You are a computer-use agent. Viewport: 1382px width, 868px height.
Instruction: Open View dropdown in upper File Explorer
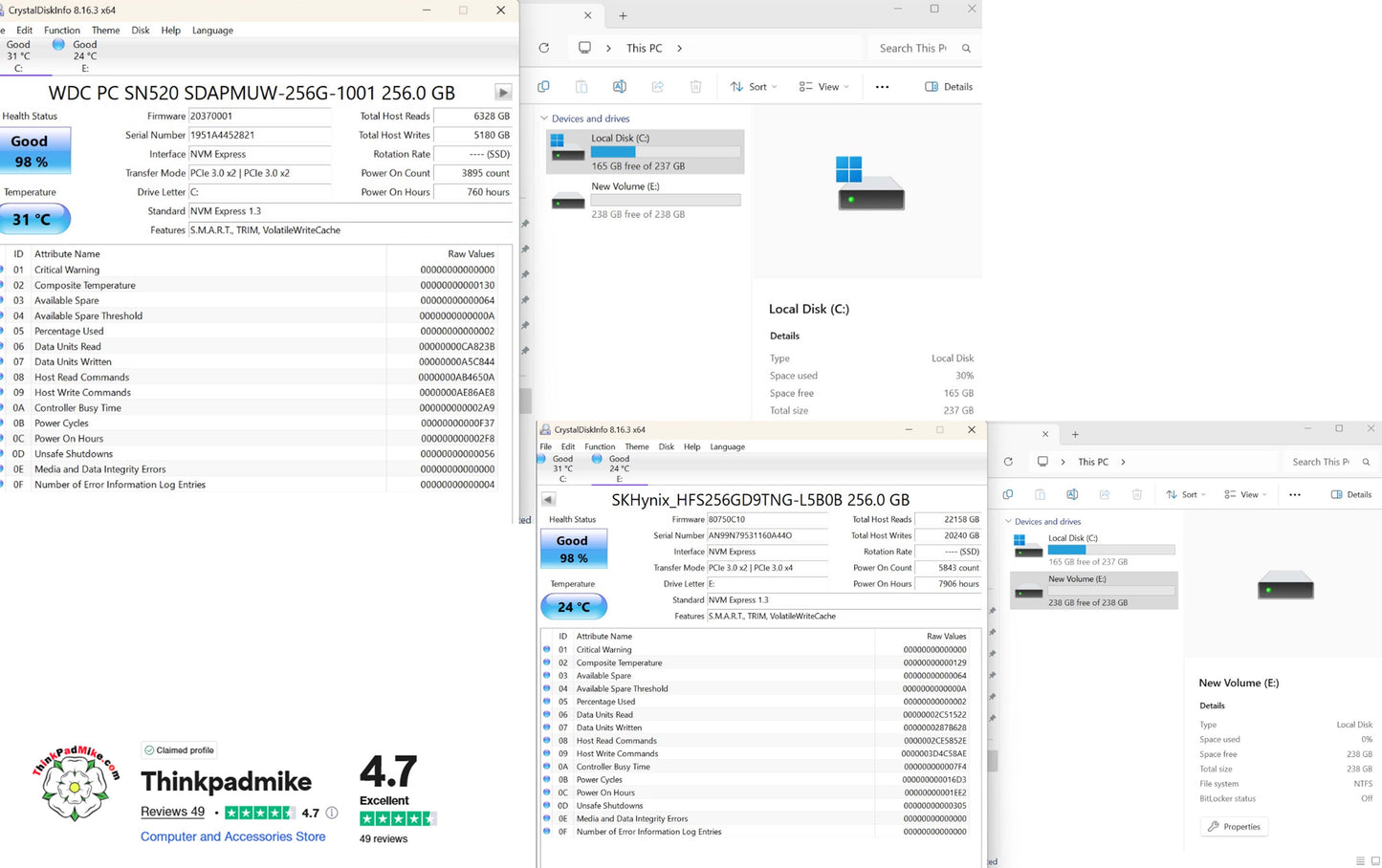[x=823, y=87]
